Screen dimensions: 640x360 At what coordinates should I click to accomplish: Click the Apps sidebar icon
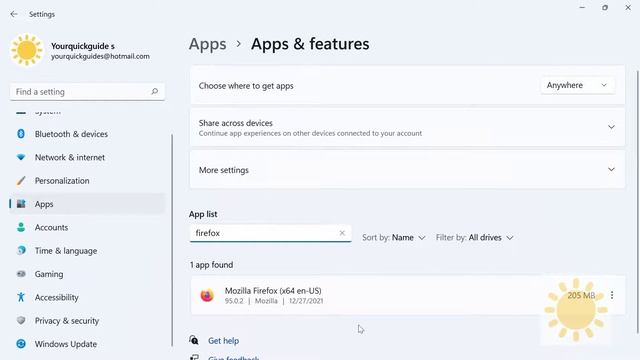tap(21, 204)
